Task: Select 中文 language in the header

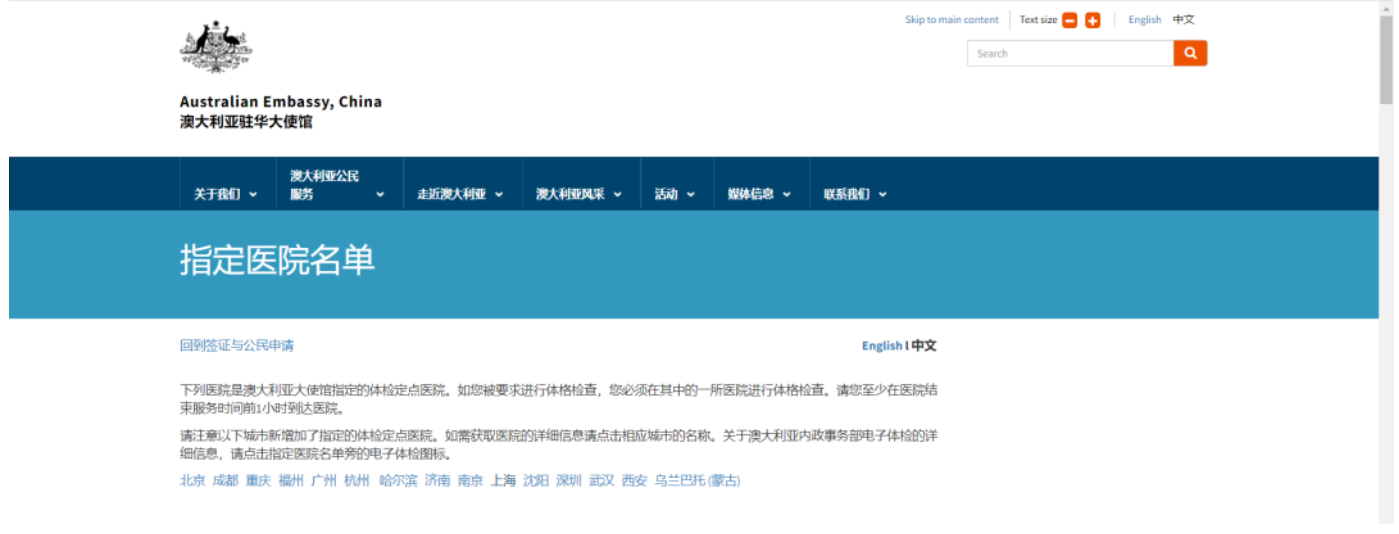Action: pyautogui.click(x=1183, y=20)
